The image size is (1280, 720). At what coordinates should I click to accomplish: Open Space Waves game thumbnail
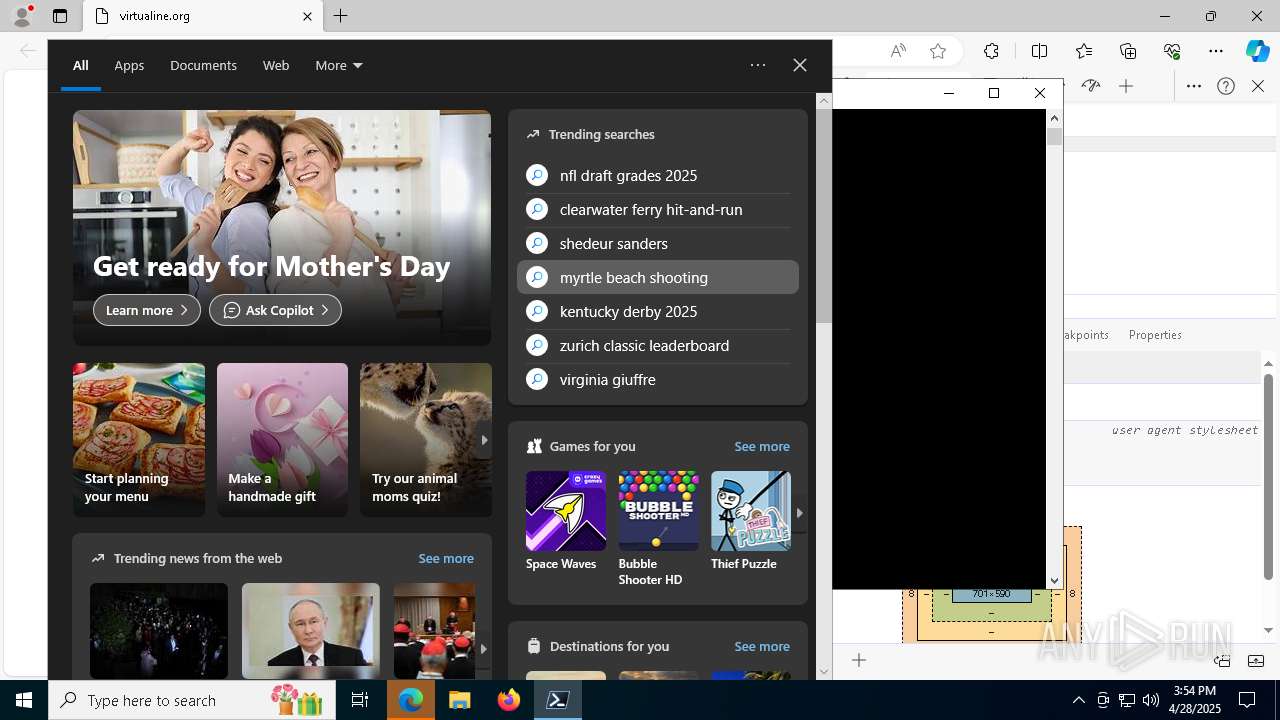(x=566, y=511)
